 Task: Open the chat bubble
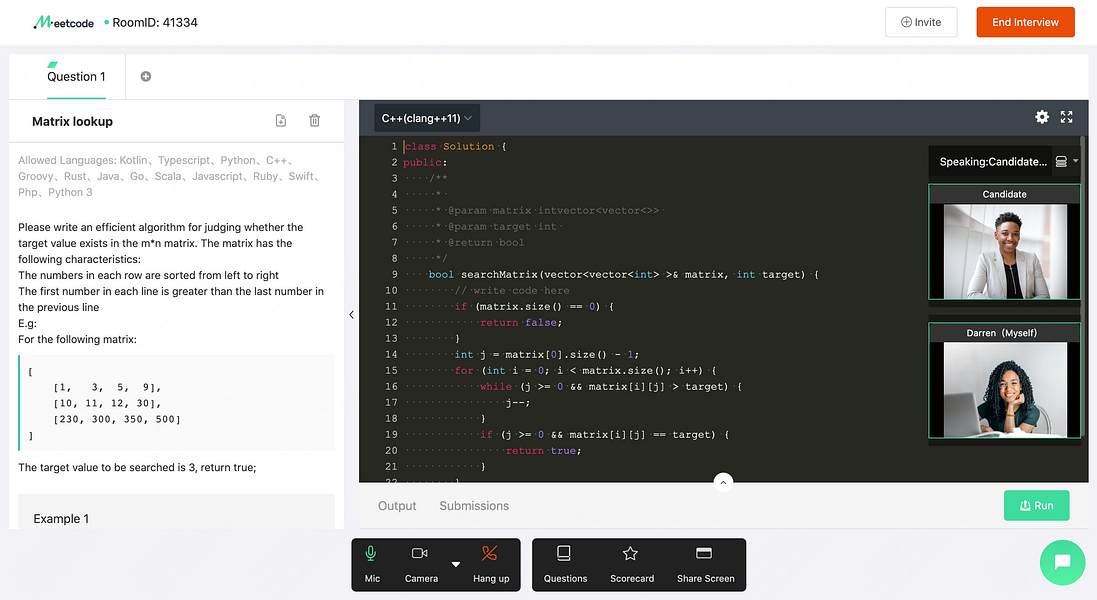[1062, 562]
